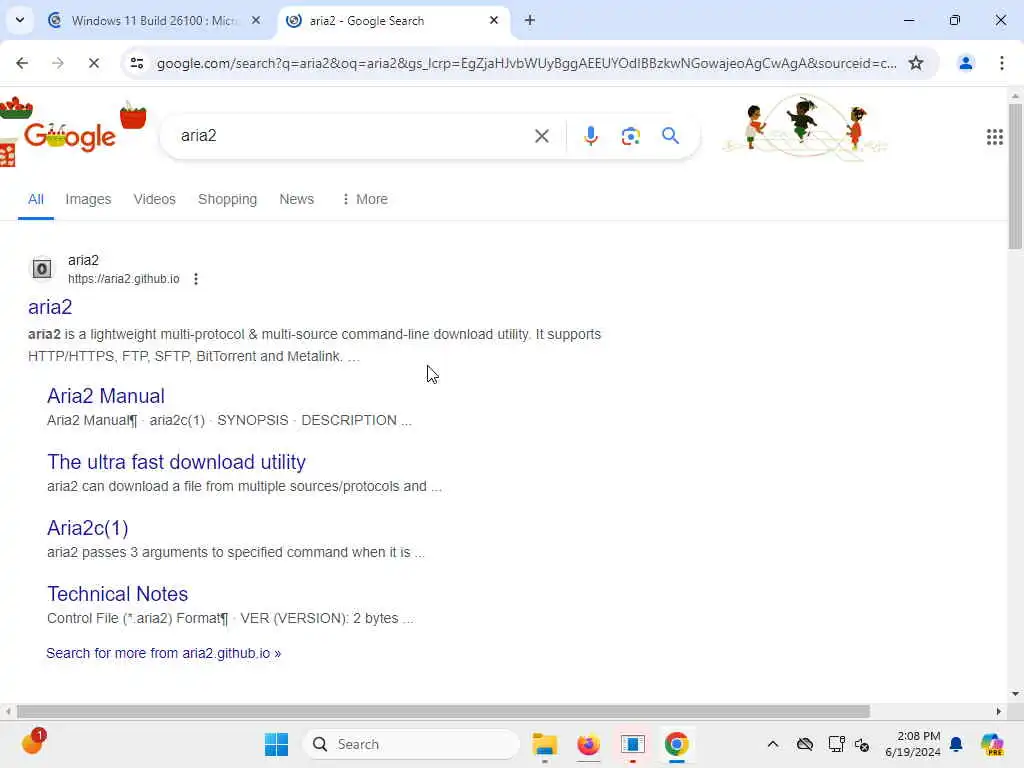View site information icon in address bar

tap(137, 63)
